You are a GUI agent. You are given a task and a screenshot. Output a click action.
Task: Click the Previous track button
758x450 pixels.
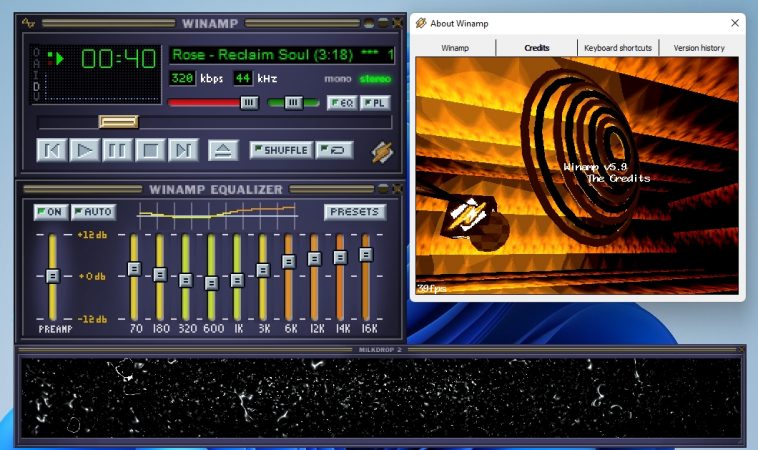tap(52, 150)
